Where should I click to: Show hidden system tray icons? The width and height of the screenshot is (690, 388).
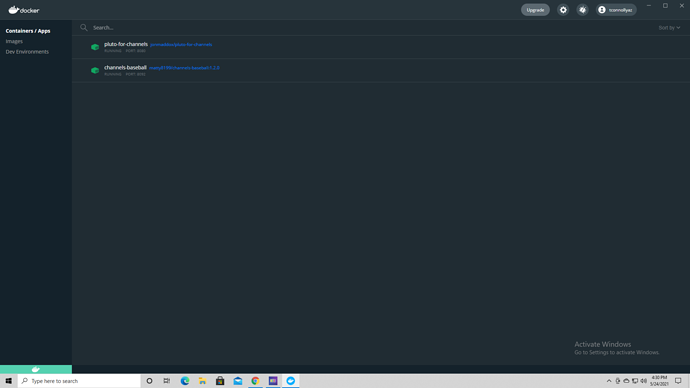coord(609,381)
